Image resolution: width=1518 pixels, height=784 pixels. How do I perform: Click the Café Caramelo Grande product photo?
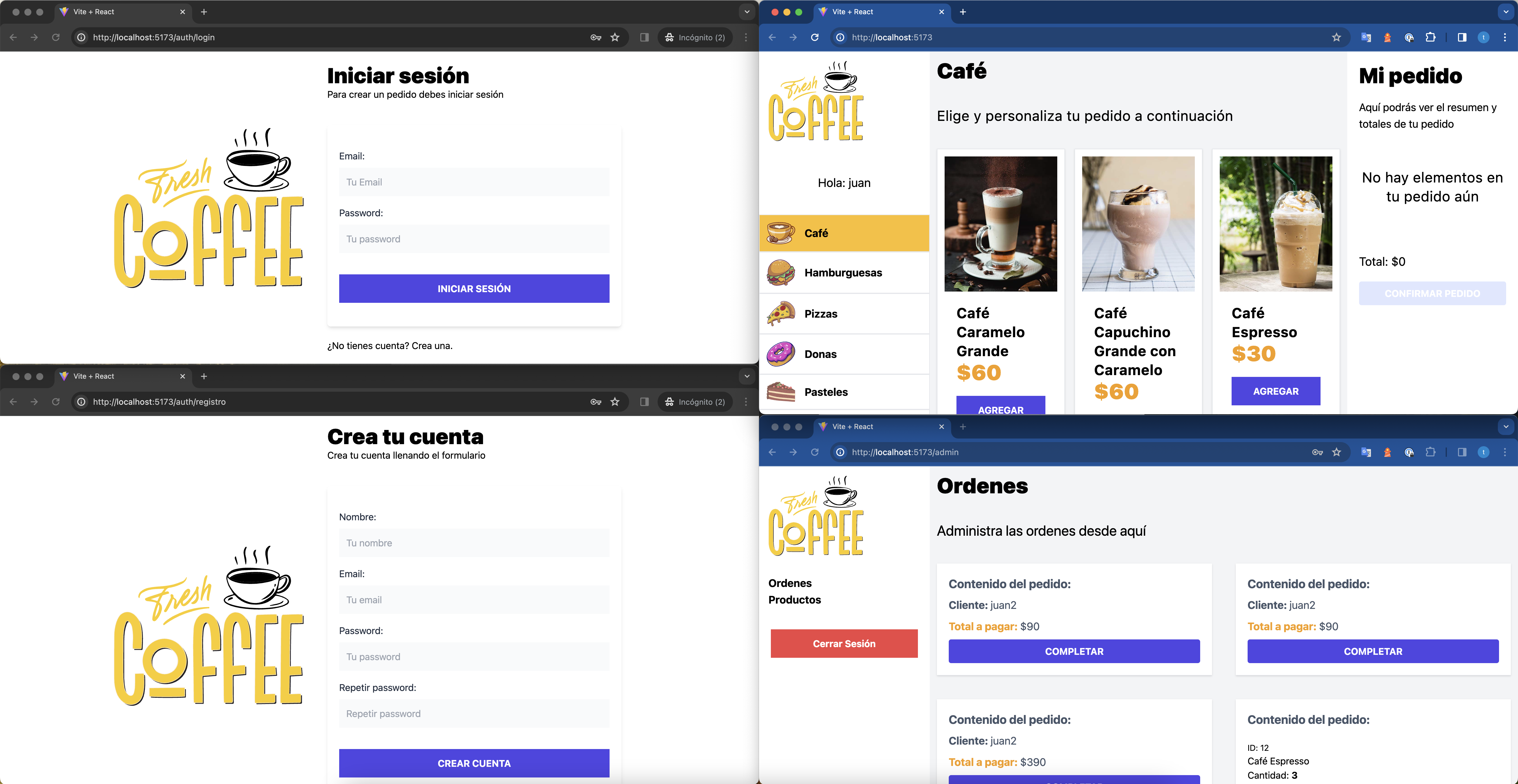[x=1001, y=224]
